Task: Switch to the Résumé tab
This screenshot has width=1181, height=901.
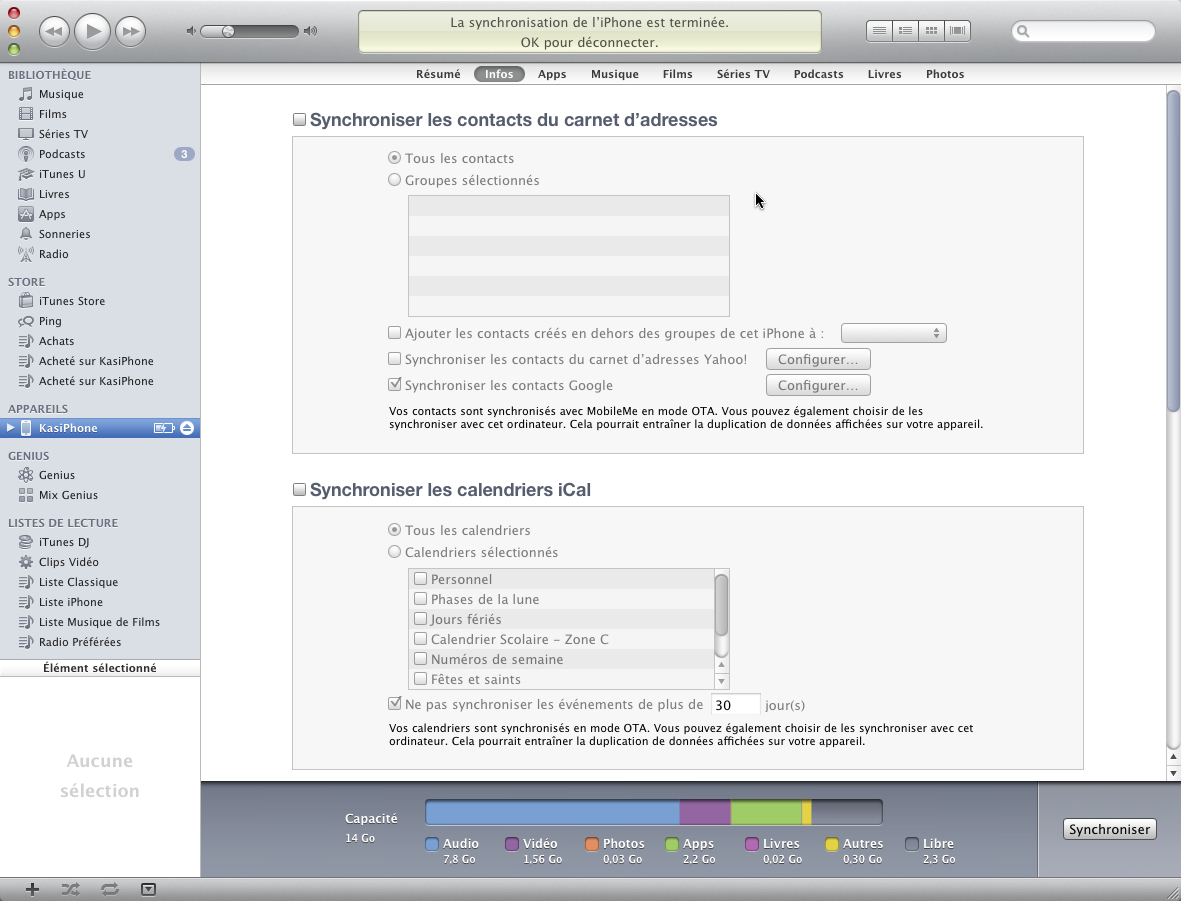Action: point(438,74)
